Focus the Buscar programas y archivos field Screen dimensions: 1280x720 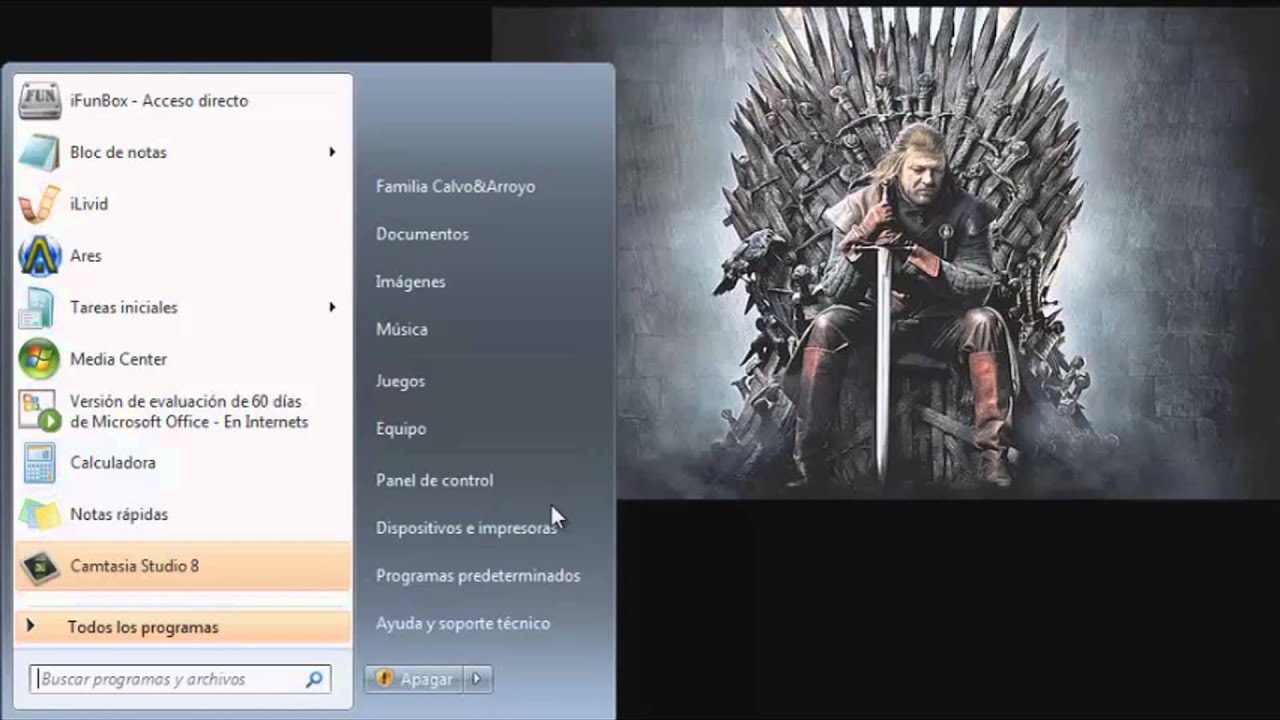pos(180,679)
